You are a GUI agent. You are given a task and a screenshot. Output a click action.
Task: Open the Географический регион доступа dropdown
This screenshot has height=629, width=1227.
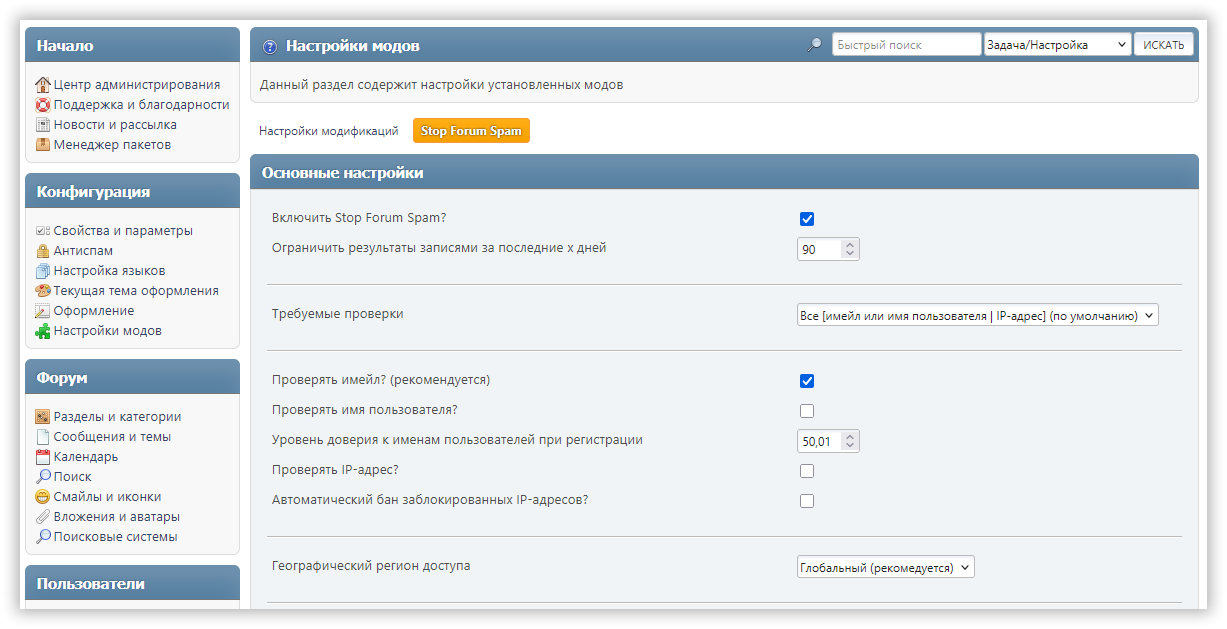click(x=885, y=567)
